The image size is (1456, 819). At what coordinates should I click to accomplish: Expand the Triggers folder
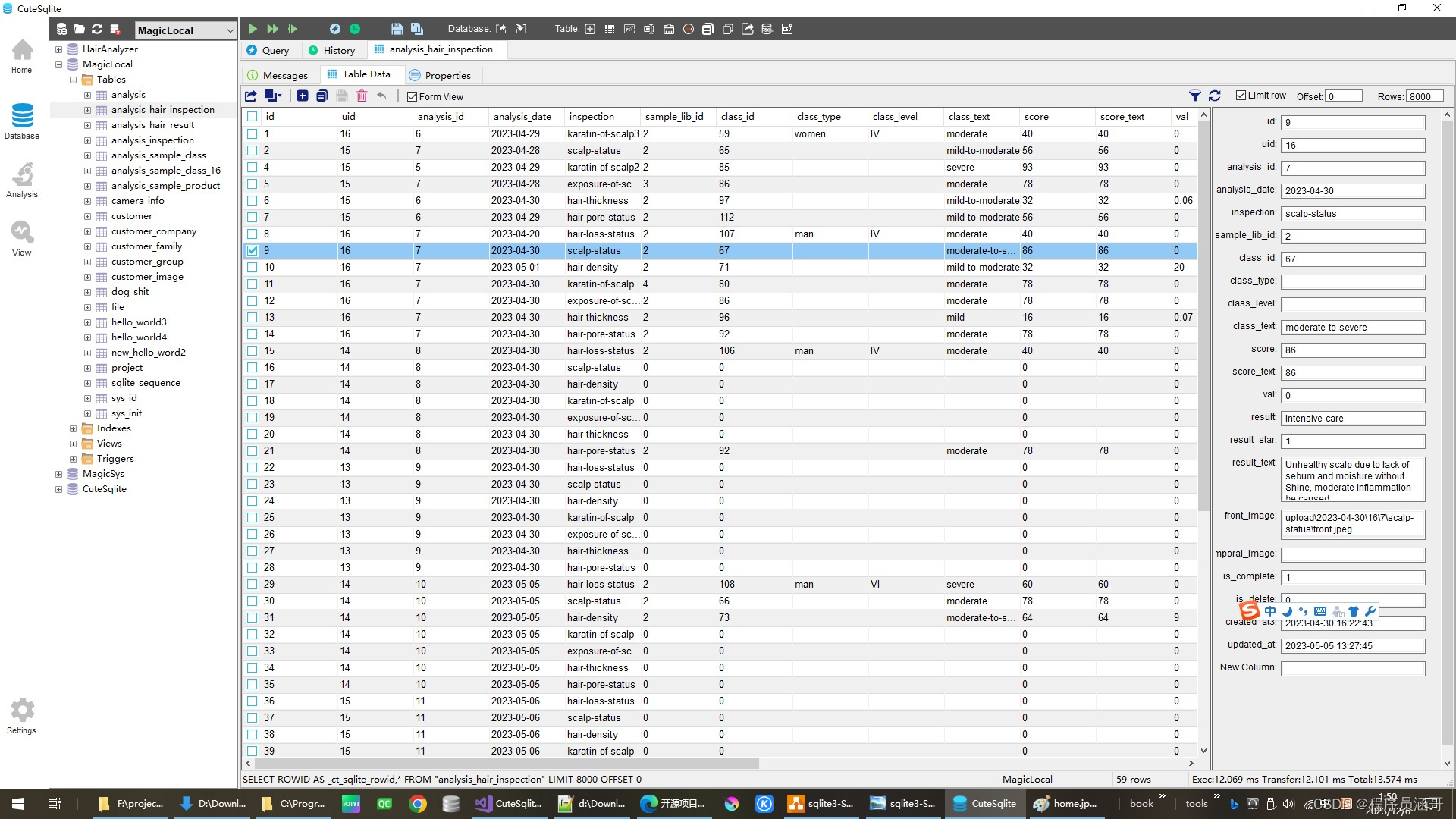pos(73,459)
